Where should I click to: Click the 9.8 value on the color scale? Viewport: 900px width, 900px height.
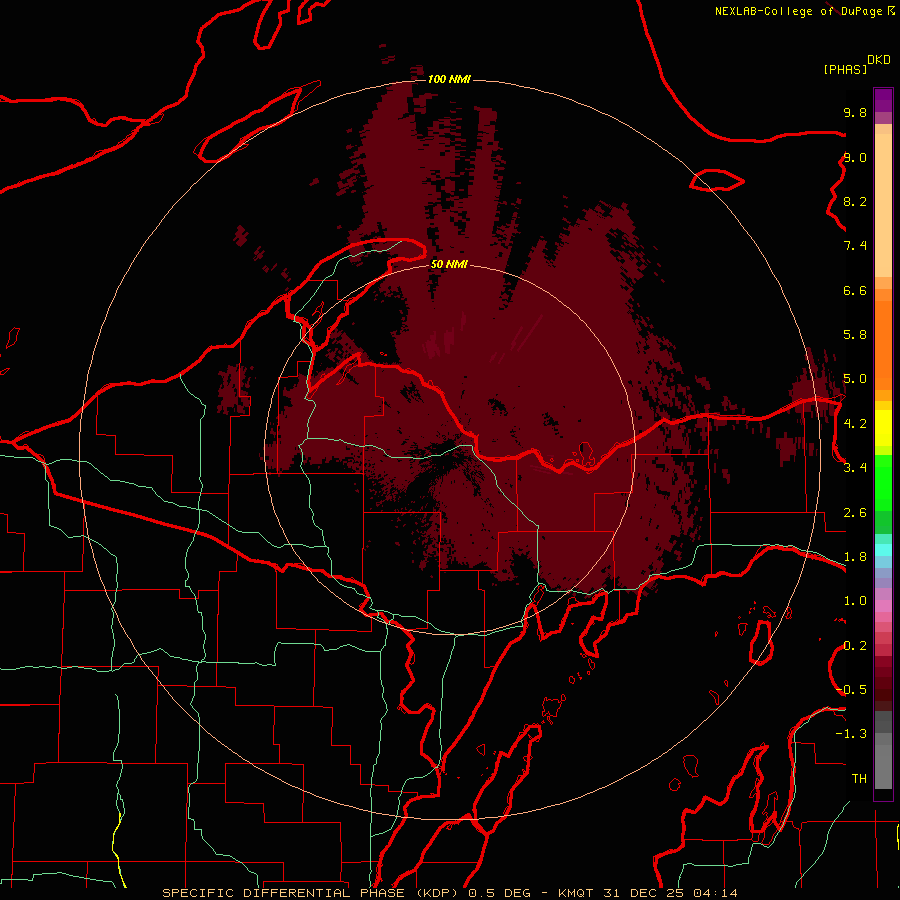(855, 112)
